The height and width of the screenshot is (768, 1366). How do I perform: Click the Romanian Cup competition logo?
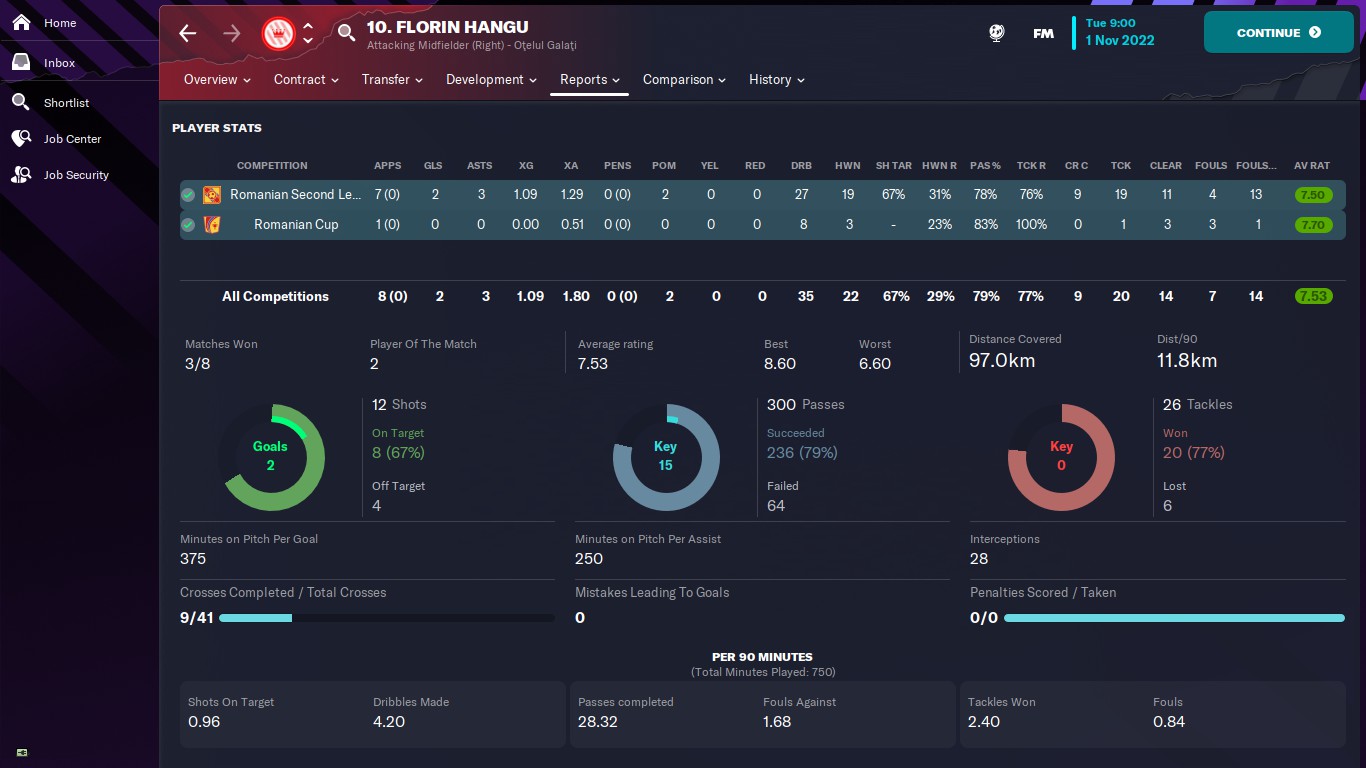212,225
